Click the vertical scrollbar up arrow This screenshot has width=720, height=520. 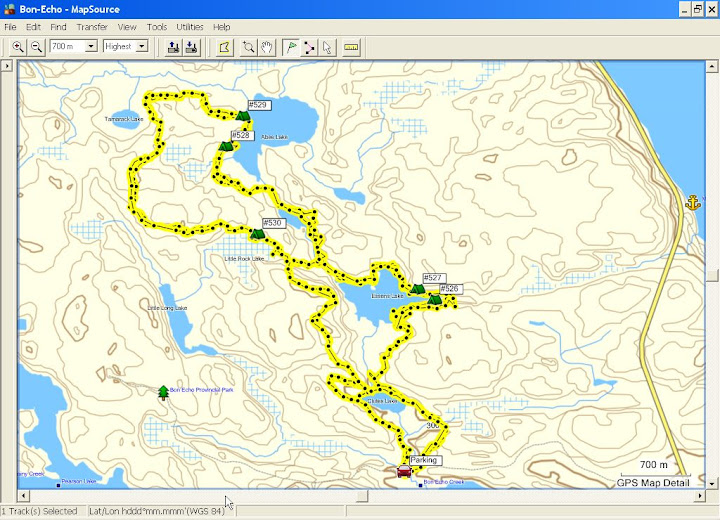711,67
